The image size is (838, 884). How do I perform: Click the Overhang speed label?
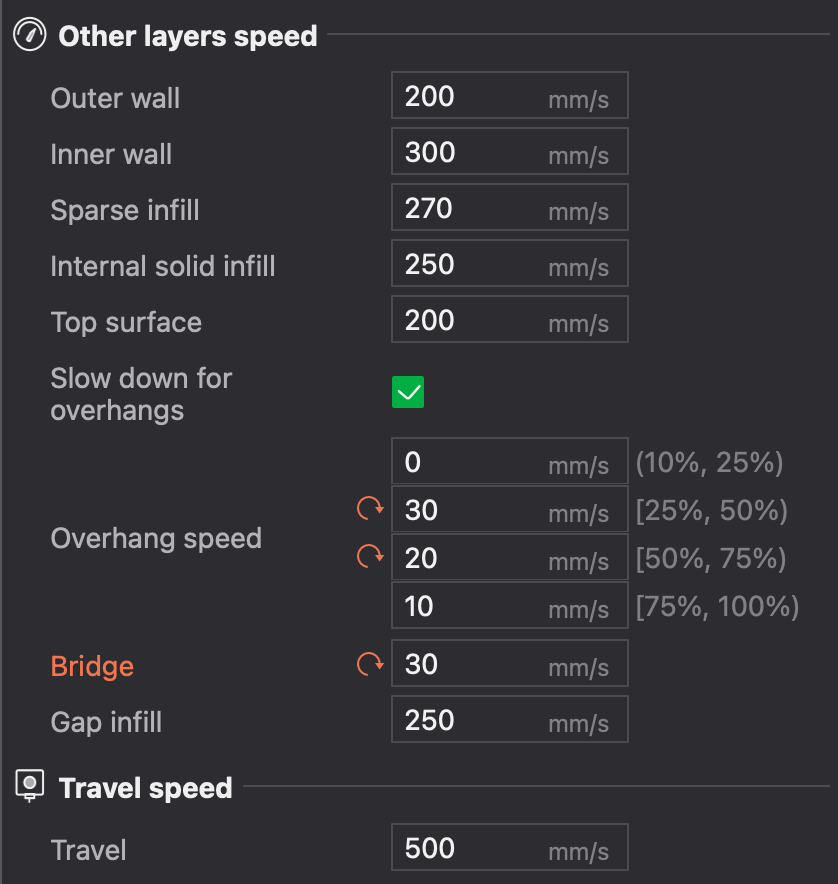point(156,538)
